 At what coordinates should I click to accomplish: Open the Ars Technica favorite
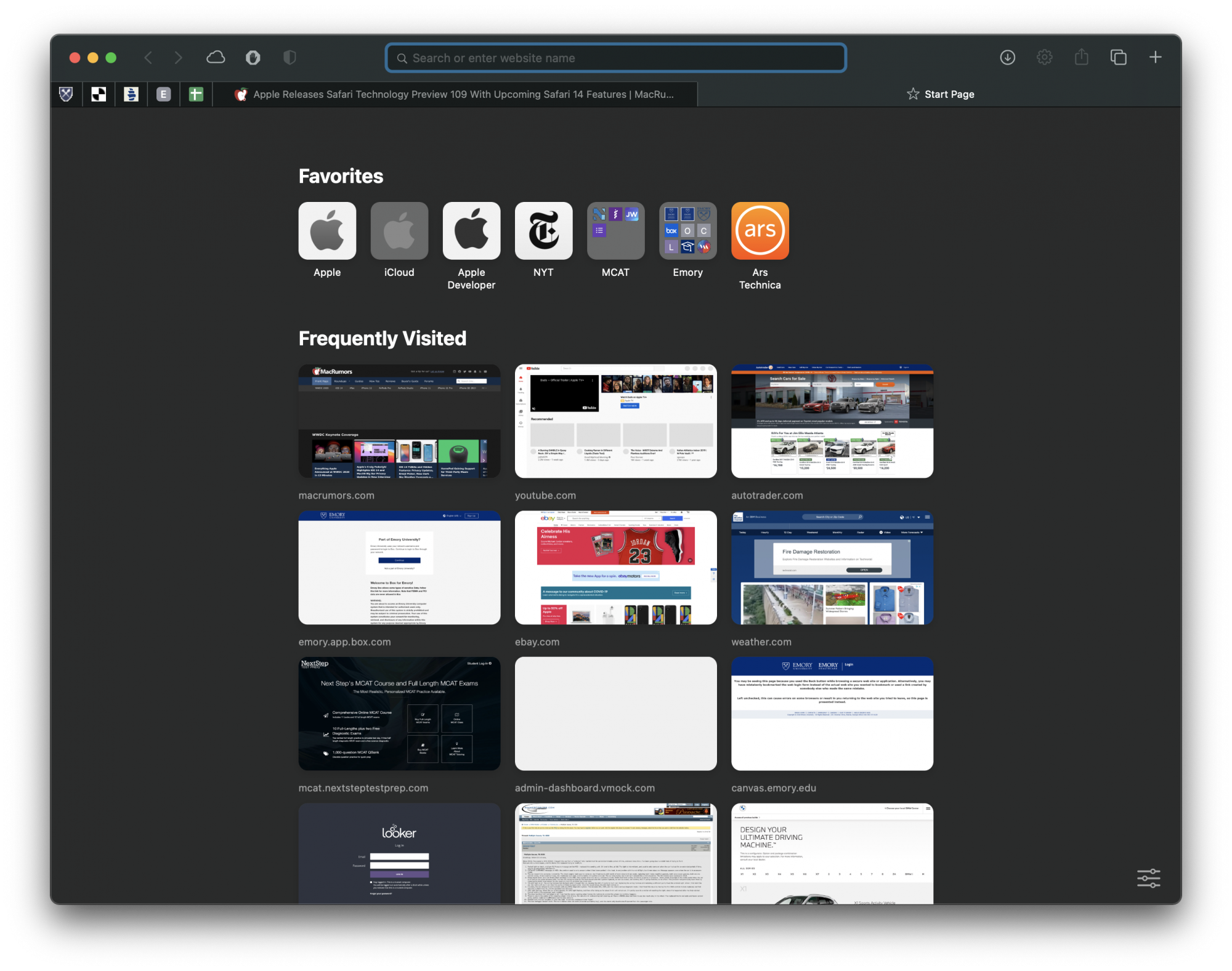(760, 231)
